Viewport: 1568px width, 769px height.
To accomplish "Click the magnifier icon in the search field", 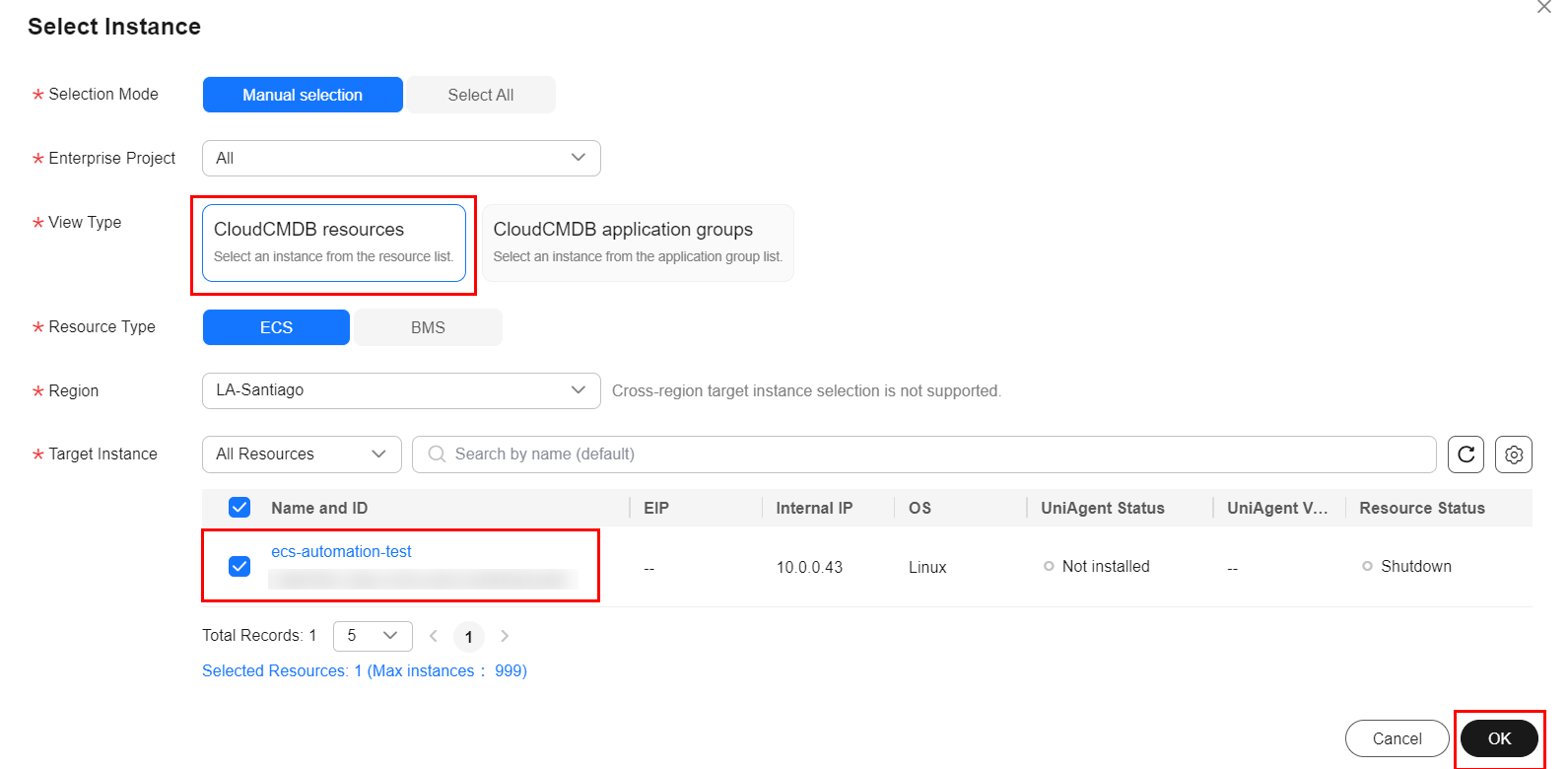I will [x=437, y=454].
